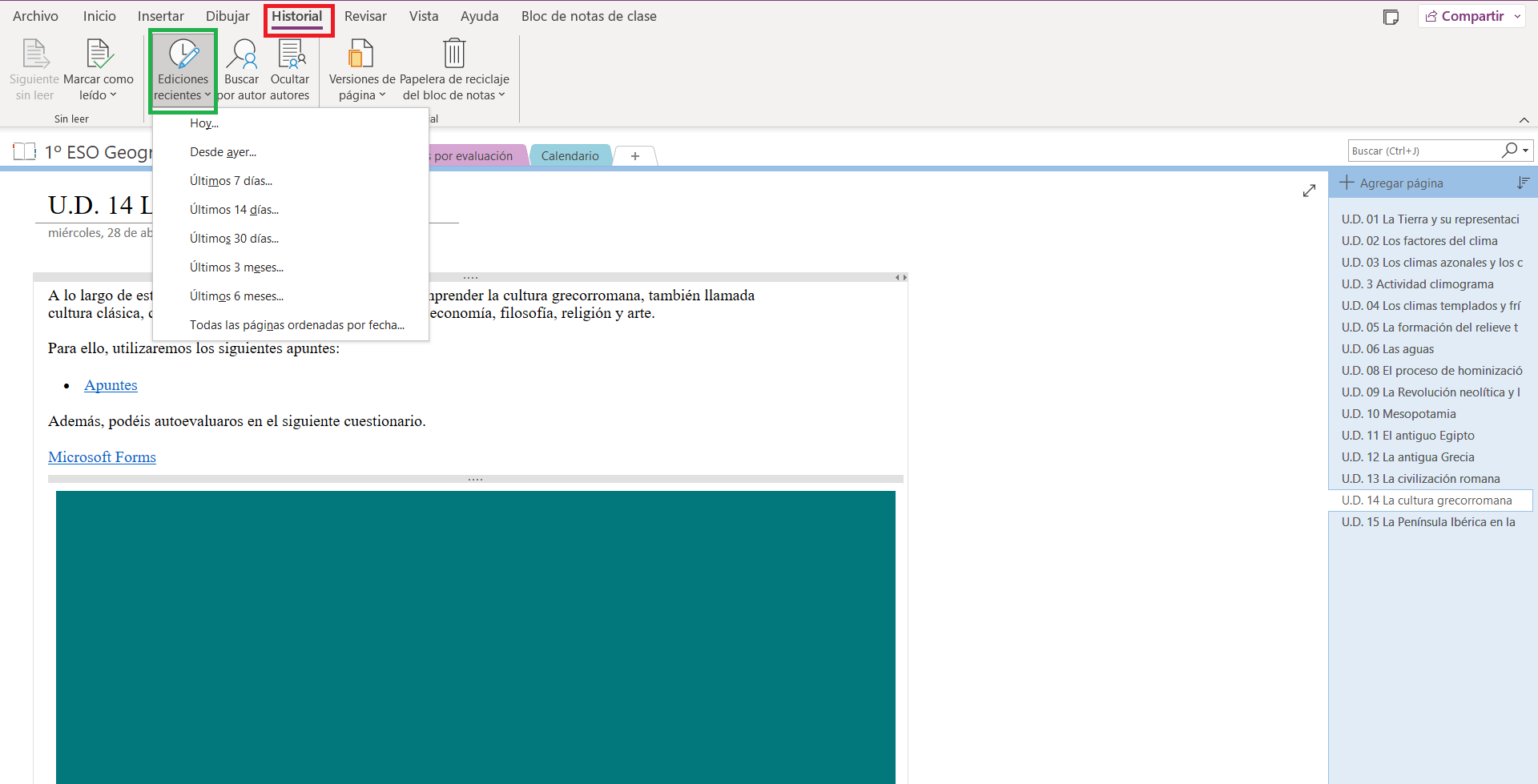1538x784 pixels.
Task: Open the Calendario section tab
Action: [570, 156]
